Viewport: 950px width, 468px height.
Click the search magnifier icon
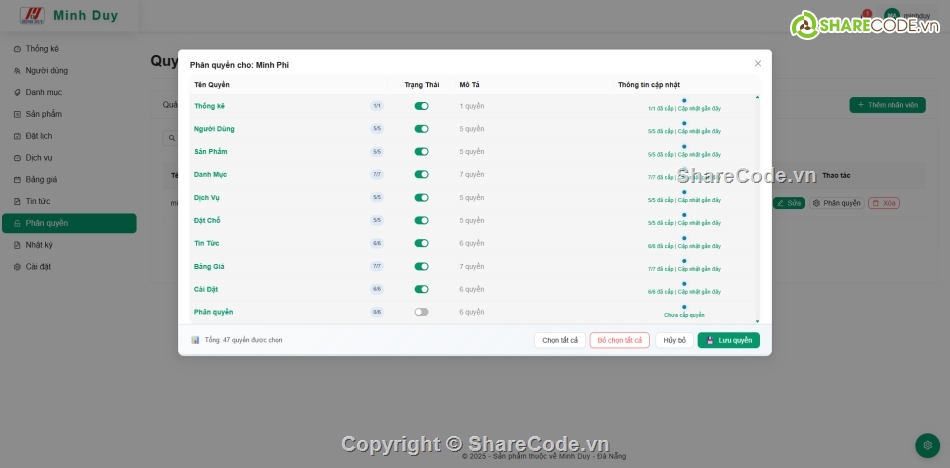click(171, 138)
